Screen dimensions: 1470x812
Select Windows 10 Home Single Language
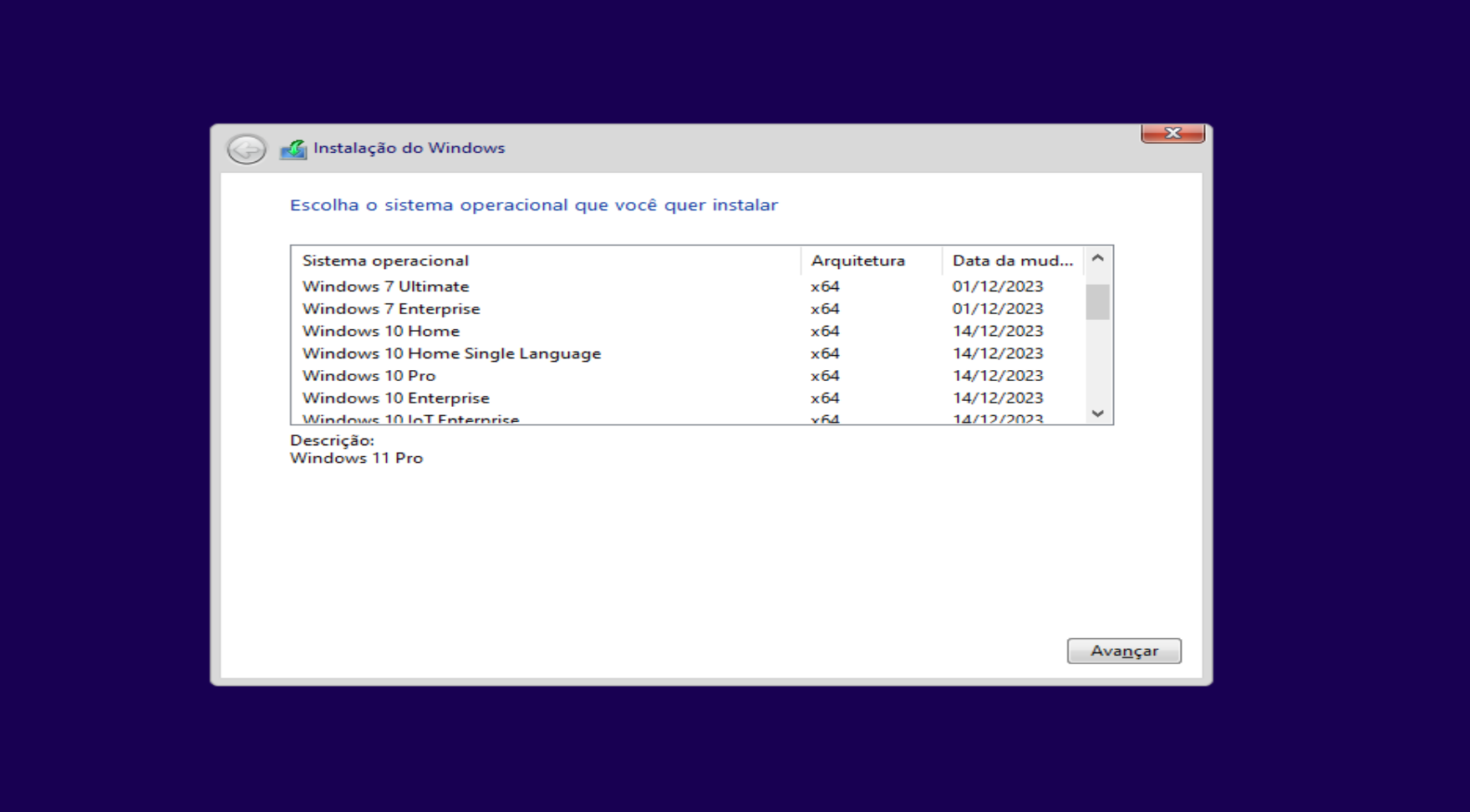pyautogui.click(x=451, y=353)
